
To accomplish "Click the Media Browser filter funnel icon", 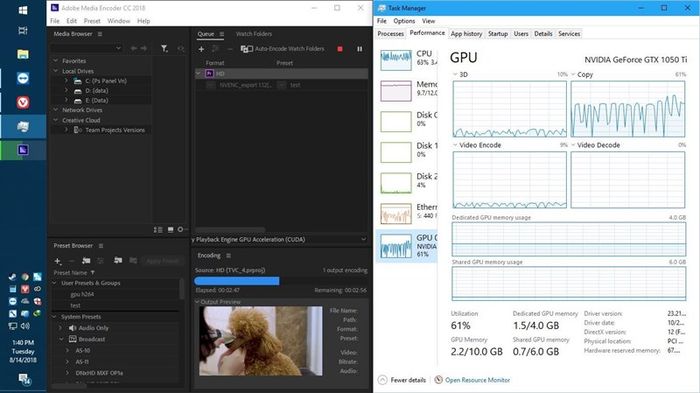I will point(164,48).
